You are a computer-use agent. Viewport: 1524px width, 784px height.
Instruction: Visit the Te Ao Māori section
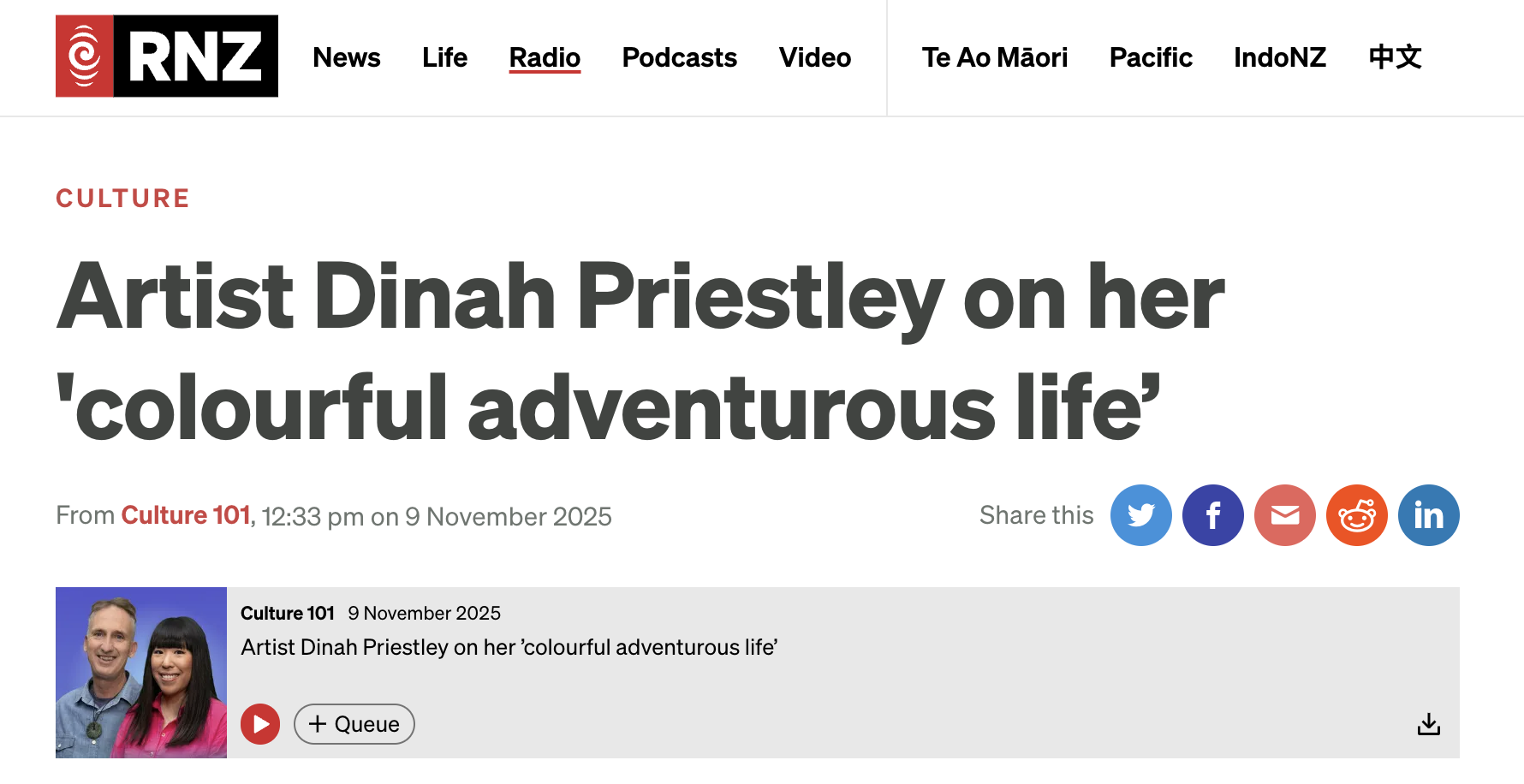click(995, 57)
